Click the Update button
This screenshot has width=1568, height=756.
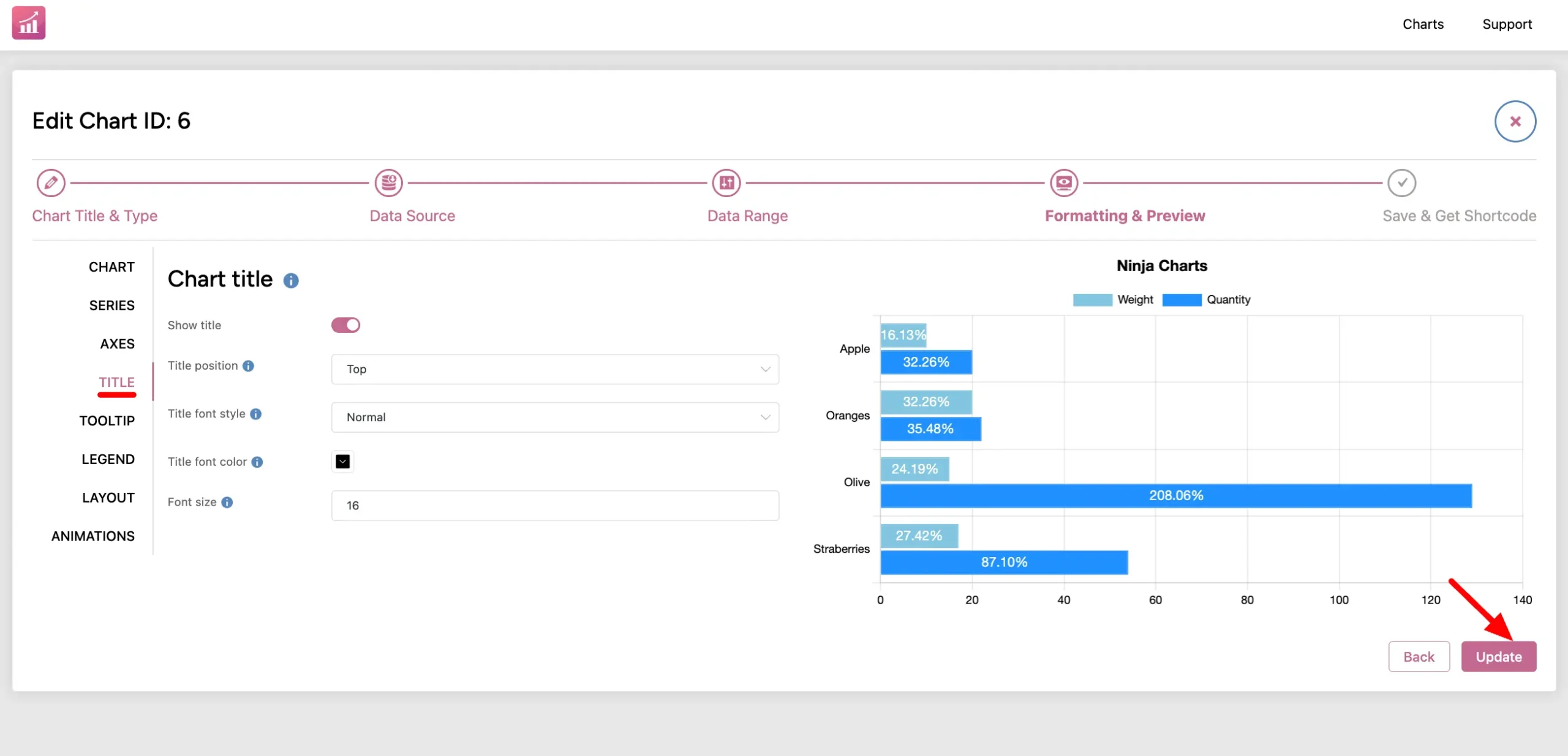[1498, 657]
